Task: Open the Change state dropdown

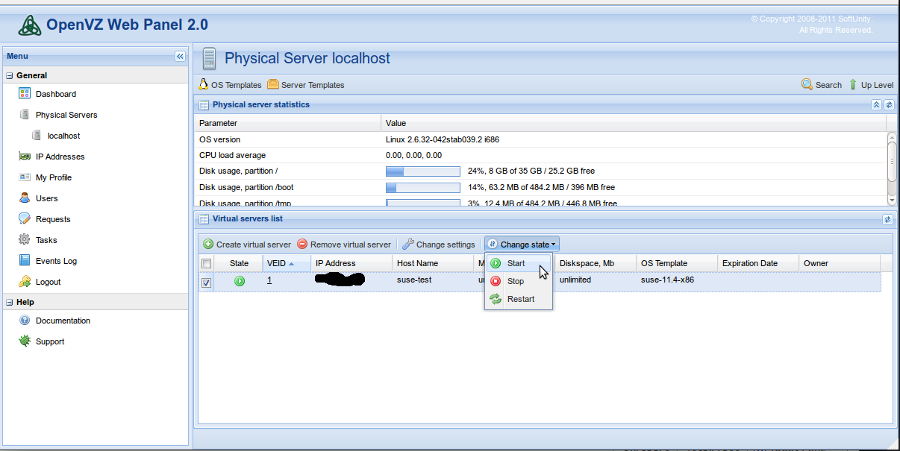Action: [x=522, y=244]
